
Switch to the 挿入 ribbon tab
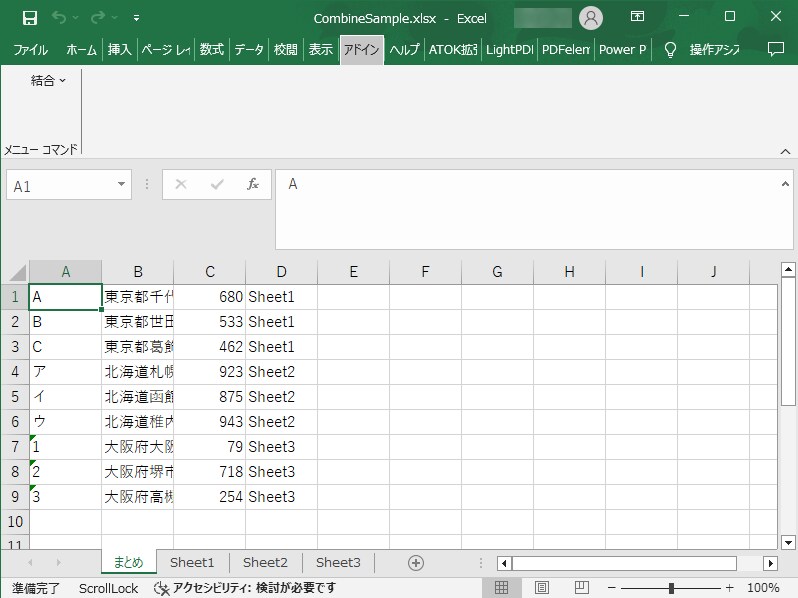[x=120, y=50]
